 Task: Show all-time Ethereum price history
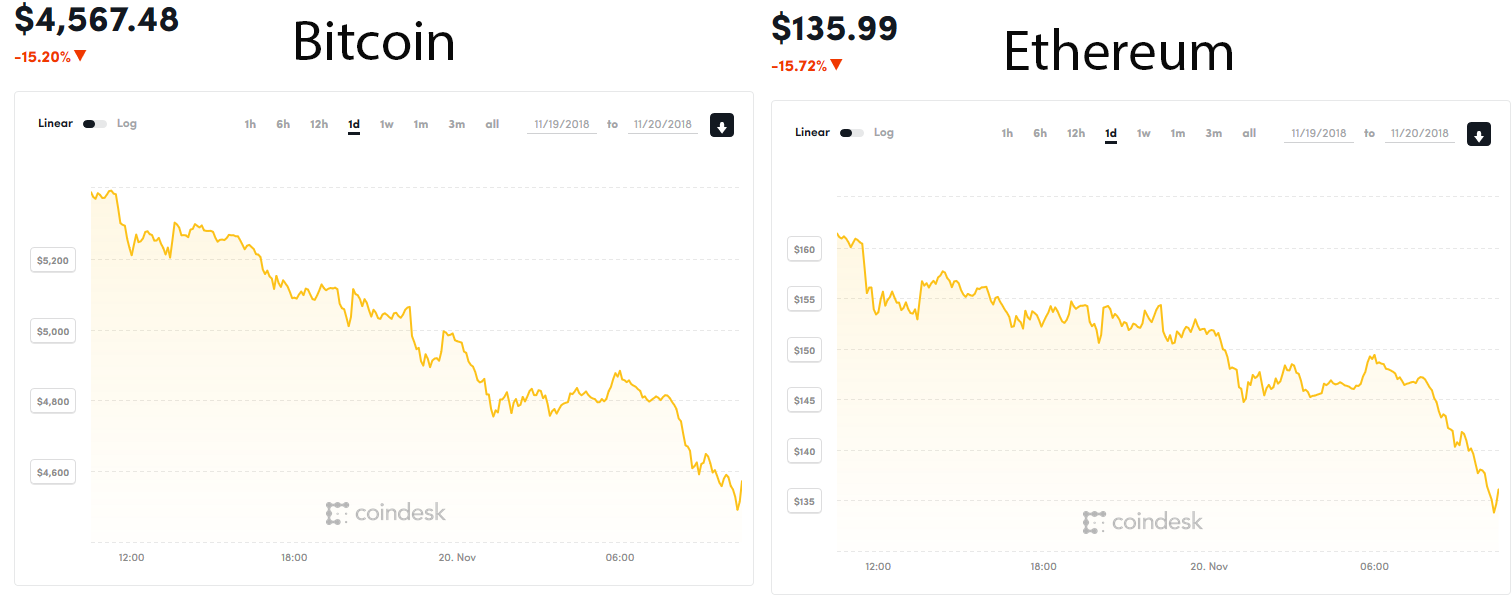tap(1249, 133)
